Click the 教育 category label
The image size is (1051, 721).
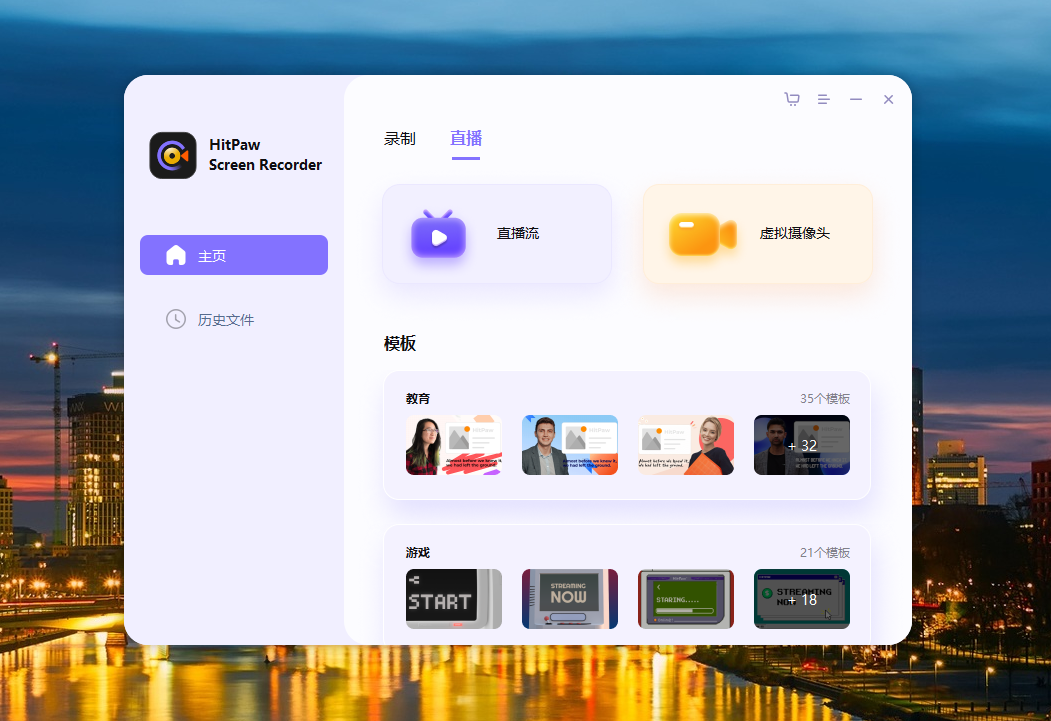418,399
